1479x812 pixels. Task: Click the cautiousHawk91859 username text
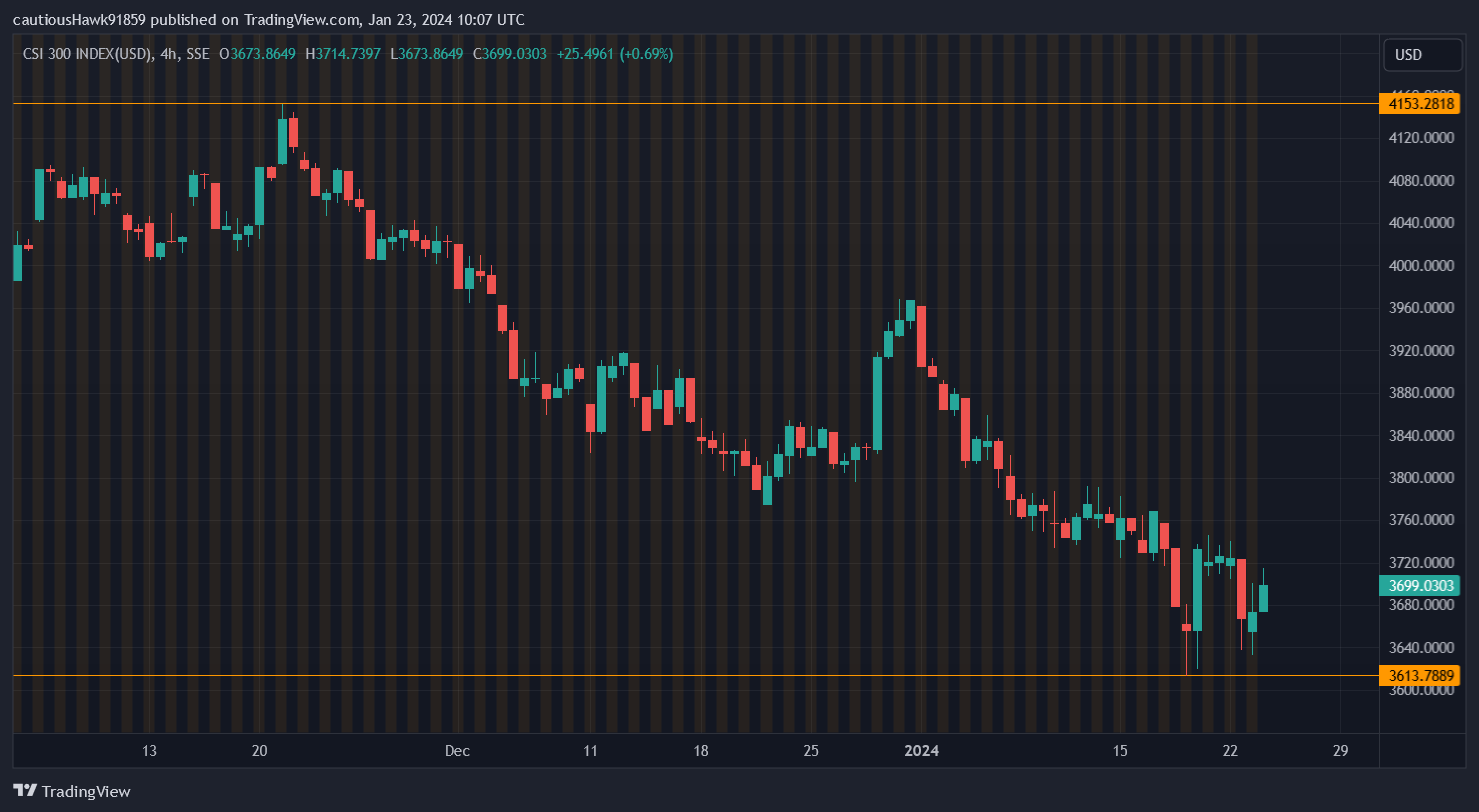(78, 19)
